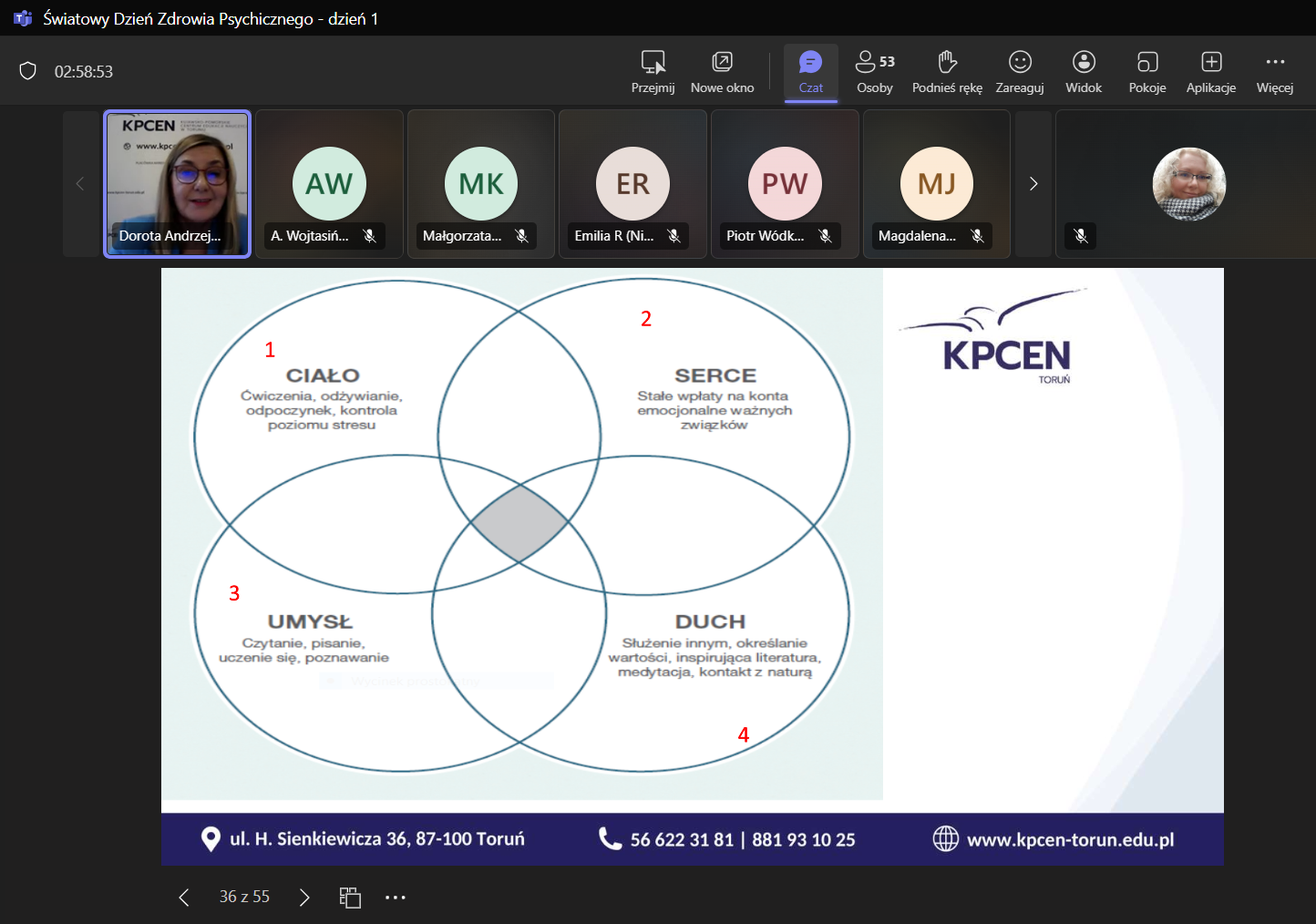Raise hand with Podnieś rękę
The image size is (1316, 924).
pyautogui.click(x=947, y=72)
